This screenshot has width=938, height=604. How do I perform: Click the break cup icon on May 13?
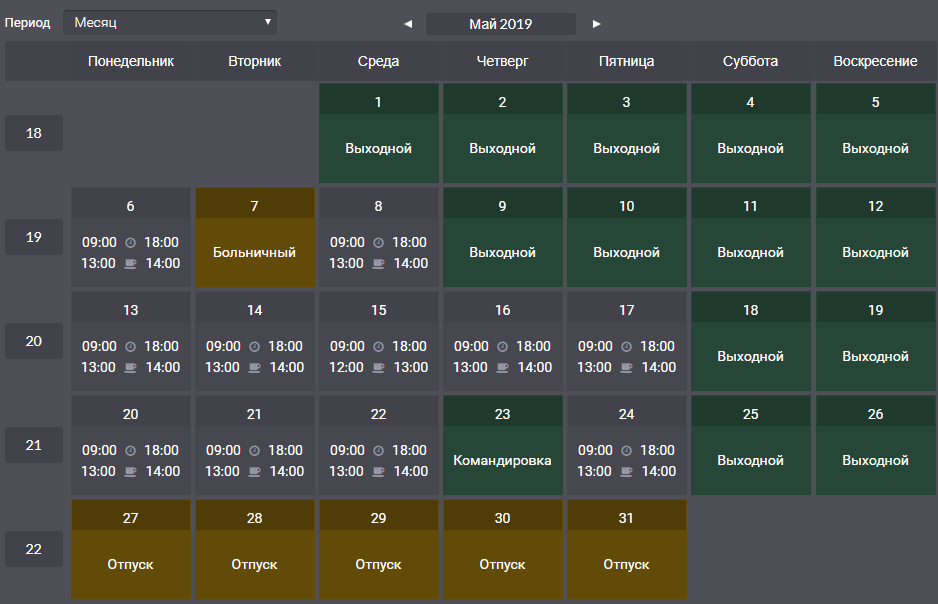pyautogui.click(x=130, y=368)
